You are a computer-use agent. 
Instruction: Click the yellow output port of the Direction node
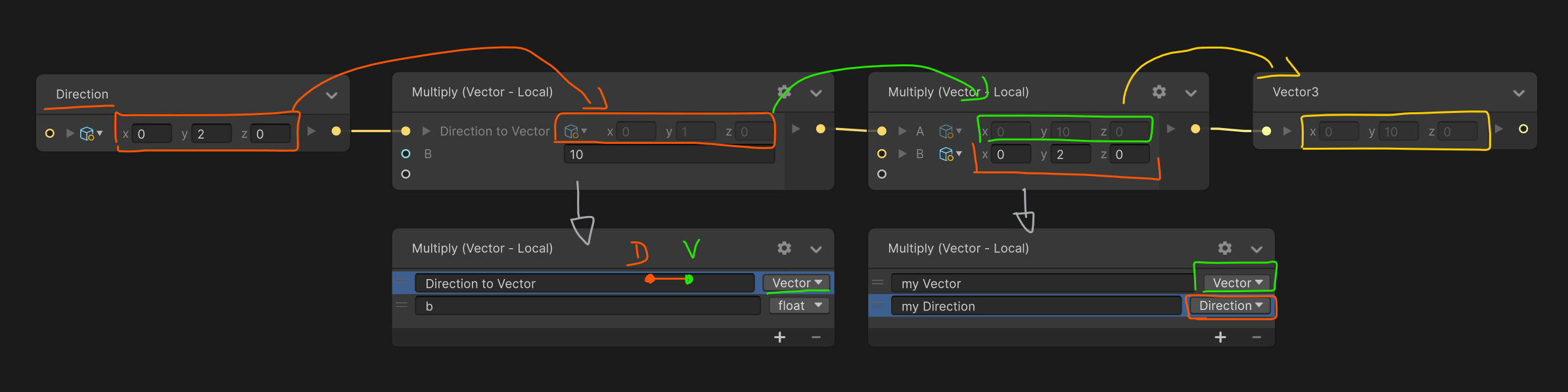(x=336, y=131)
